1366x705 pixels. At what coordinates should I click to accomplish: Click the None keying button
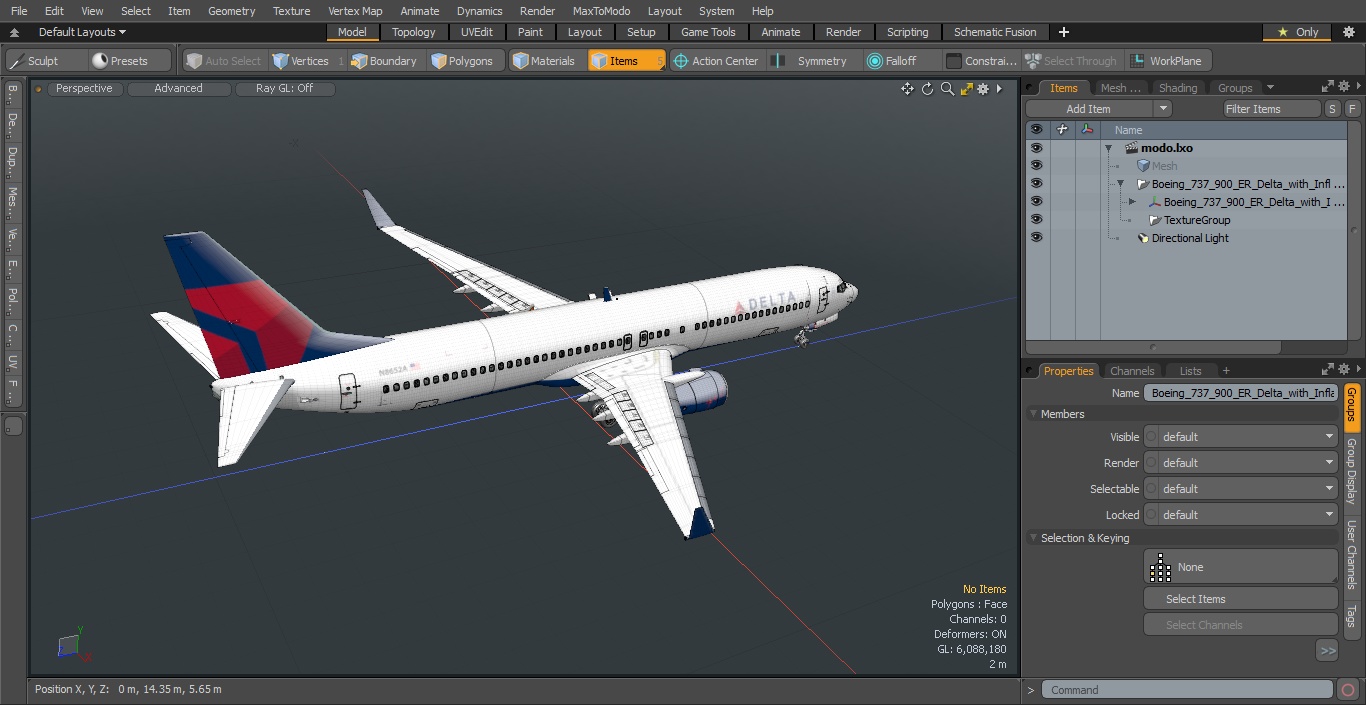[x=1240, y=567]
